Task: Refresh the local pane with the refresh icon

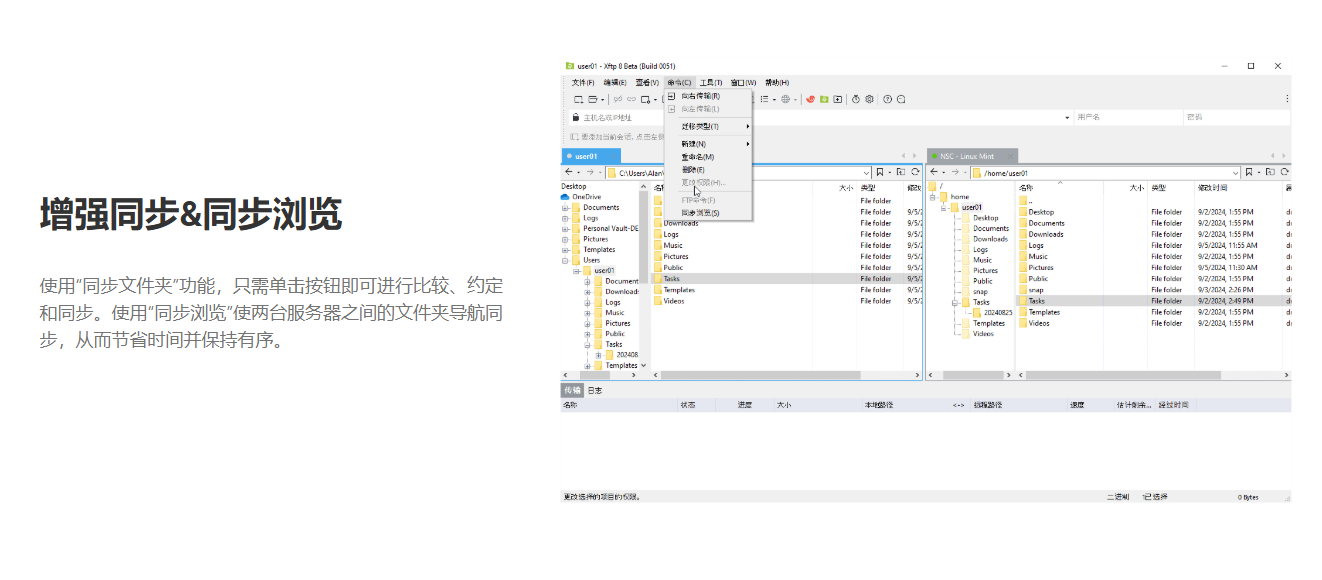Action: click(915, 172)
